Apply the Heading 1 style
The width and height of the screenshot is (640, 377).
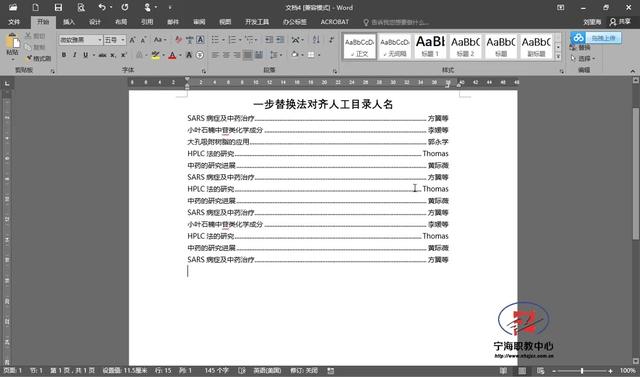tap(430, 46)
